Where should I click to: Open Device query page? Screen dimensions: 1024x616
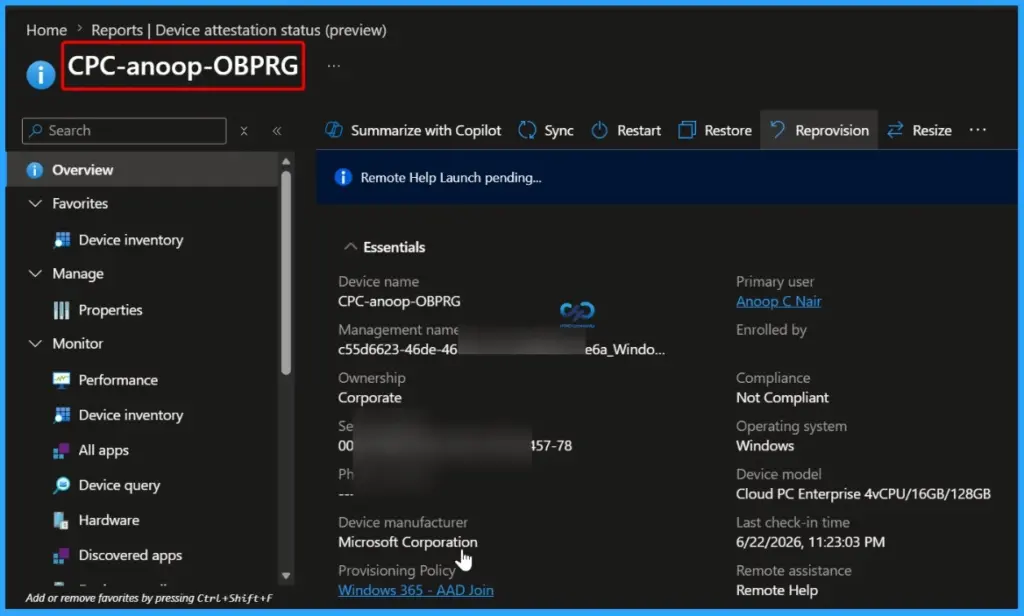click(x=119, y=485)
